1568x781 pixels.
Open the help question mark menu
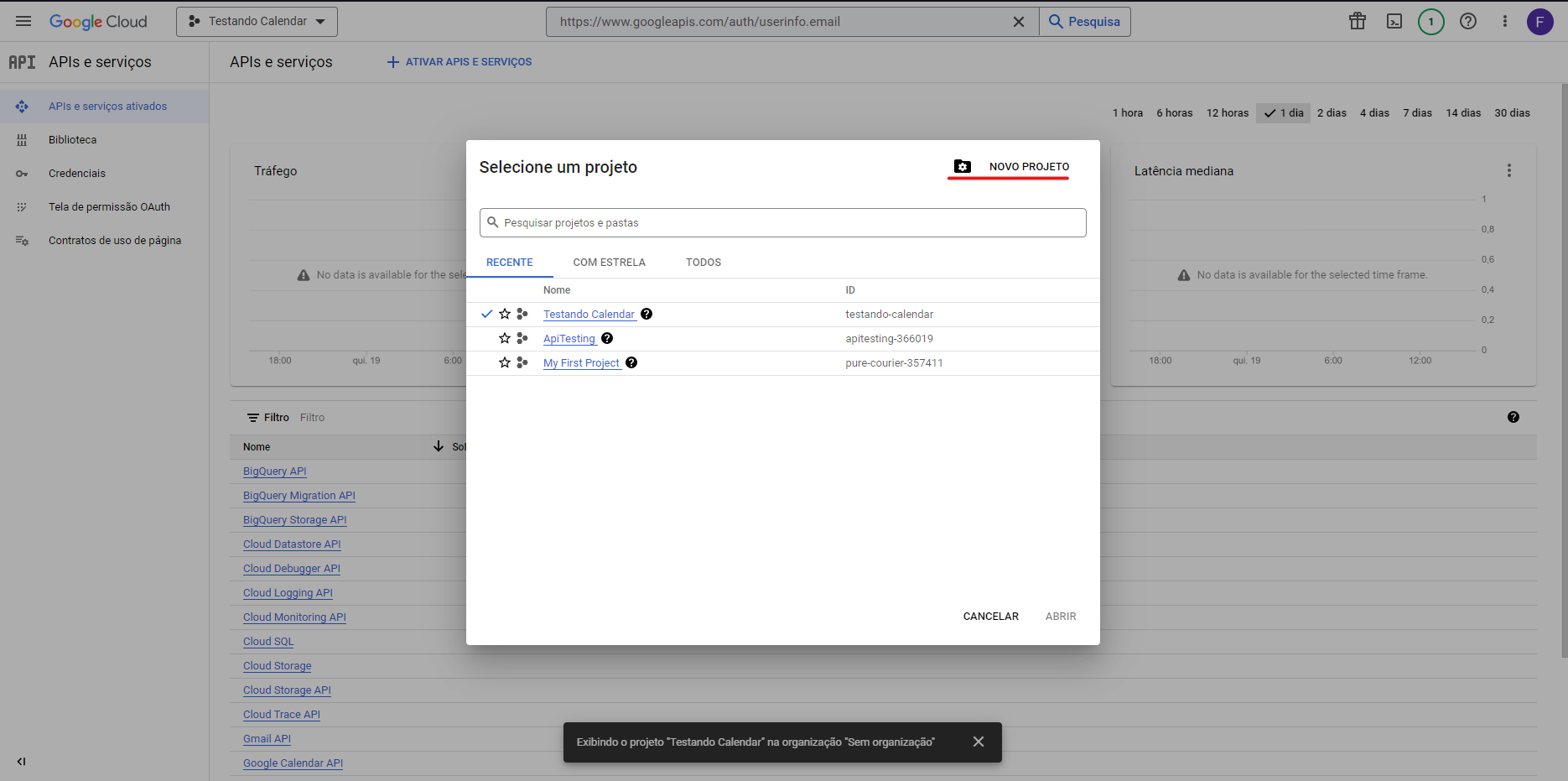(x=1467, y=22)
